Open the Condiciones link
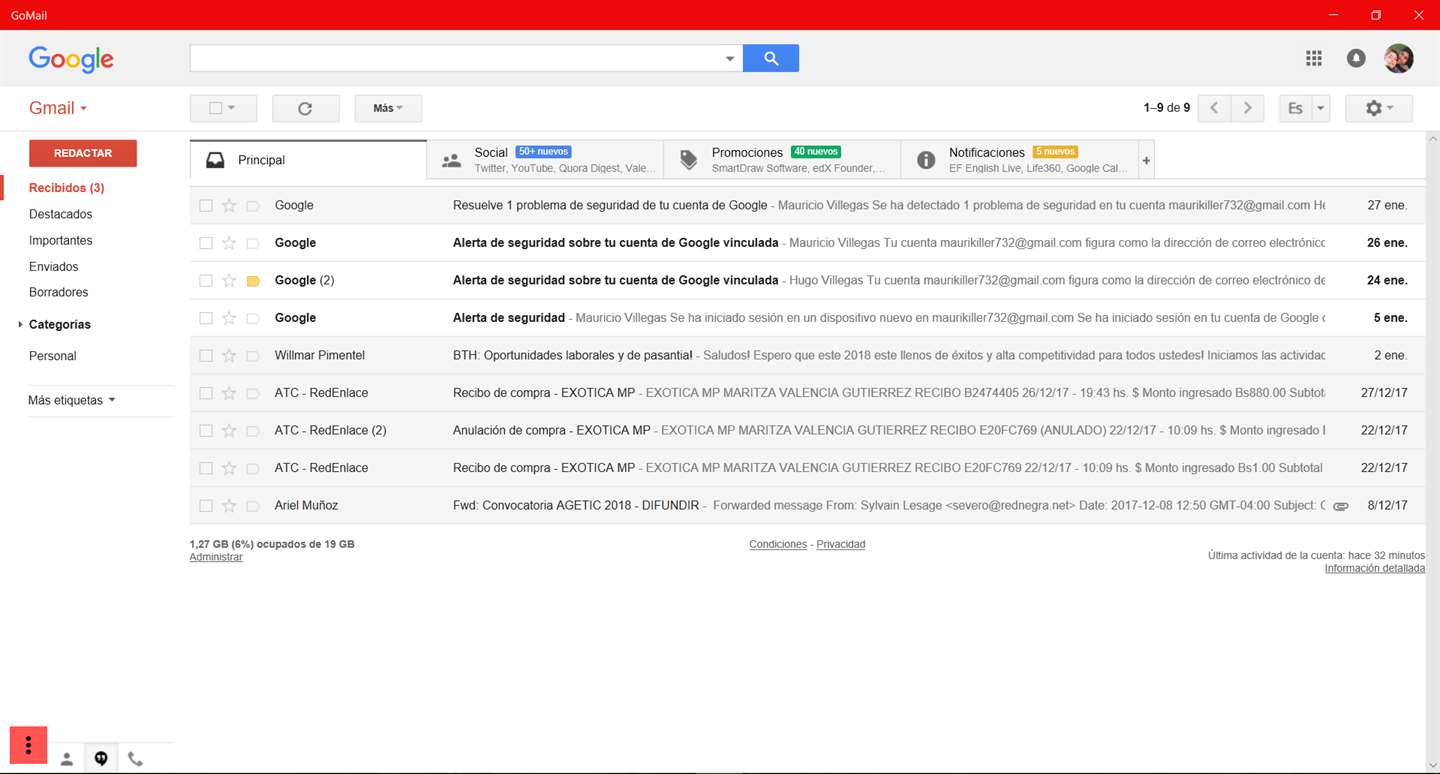 click(778, 544)
